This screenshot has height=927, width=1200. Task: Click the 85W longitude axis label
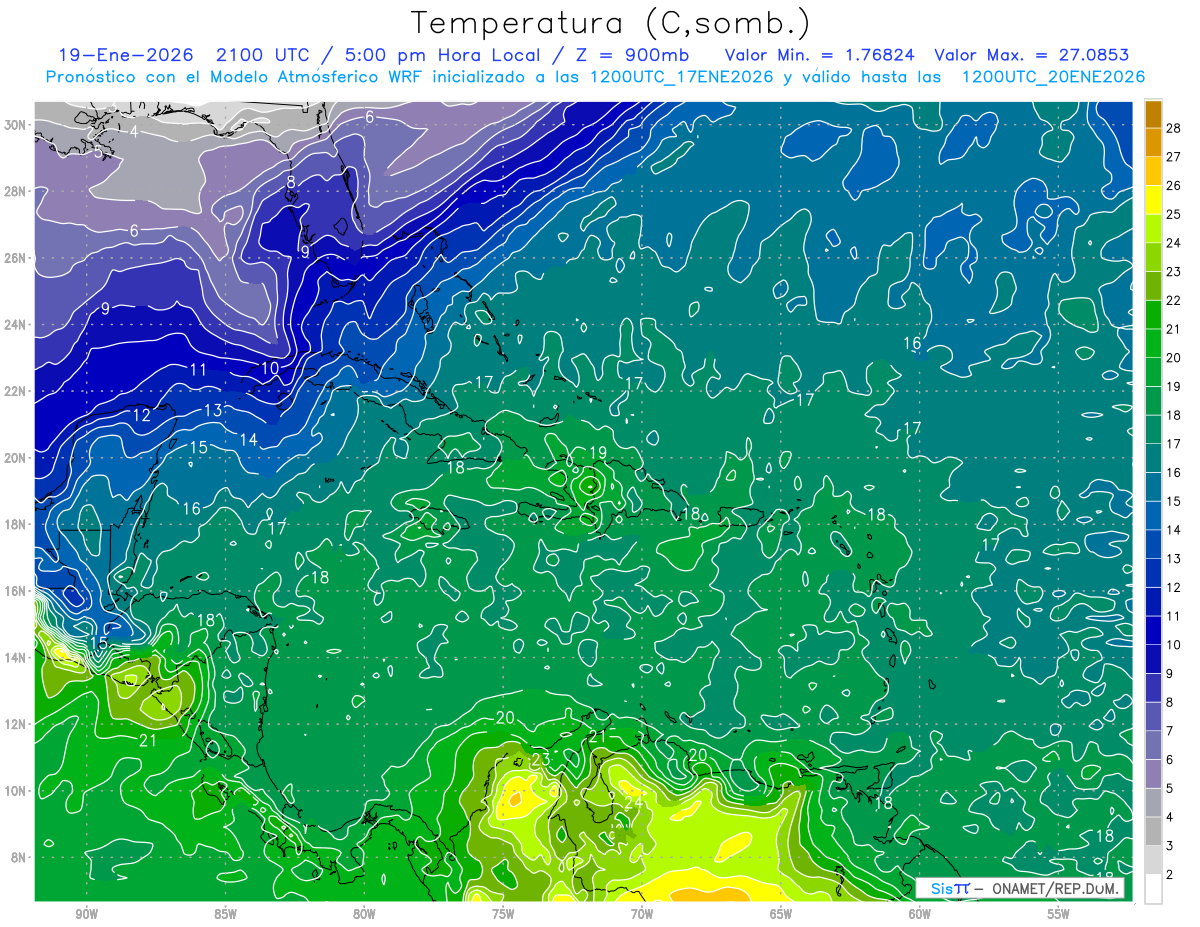(225, 913)
